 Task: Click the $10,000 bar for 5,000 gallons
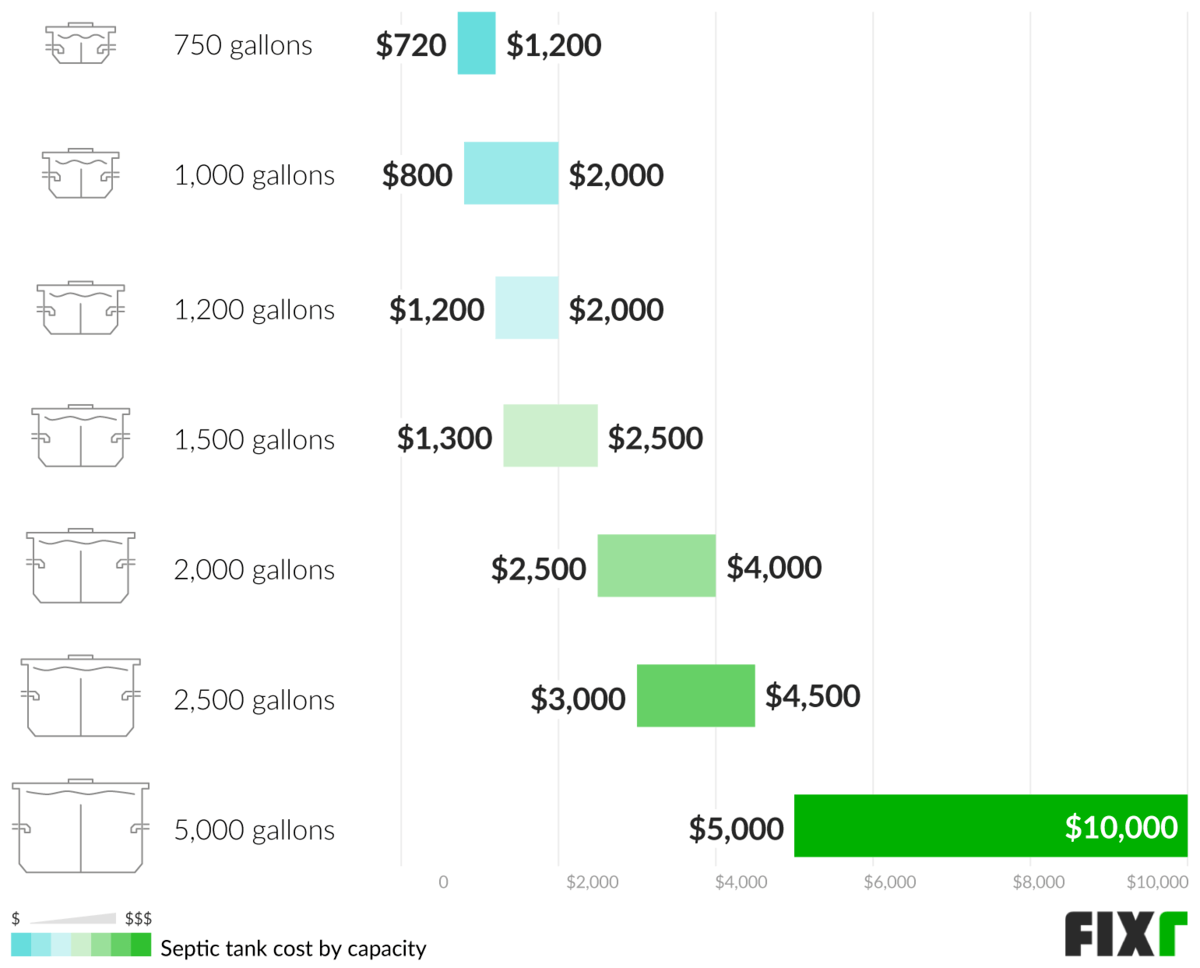(990, 826)
